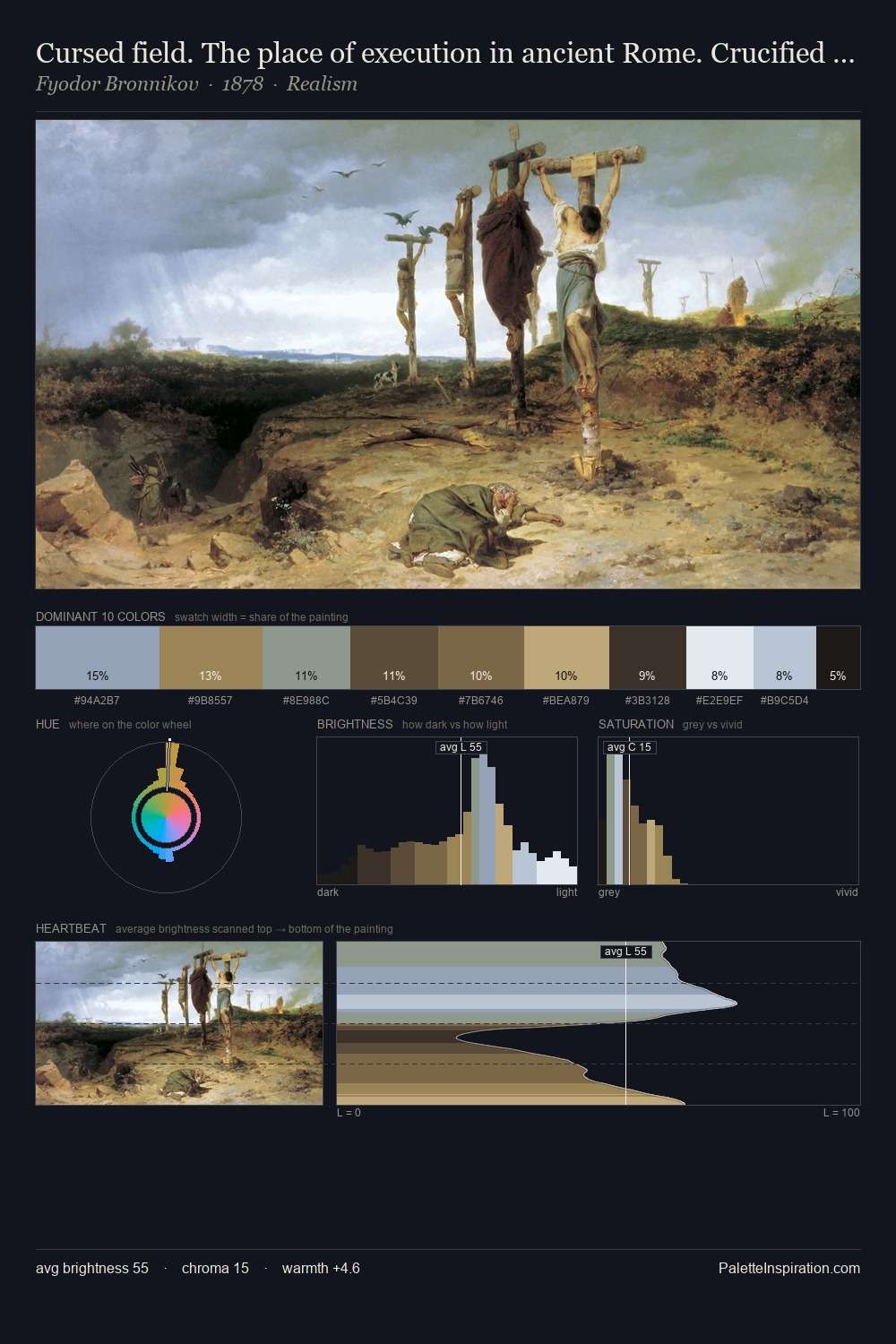This screenshot has width=896, height=1344.
Task: Choose the #BEA879 sand swatch
Action: [566, 658]
